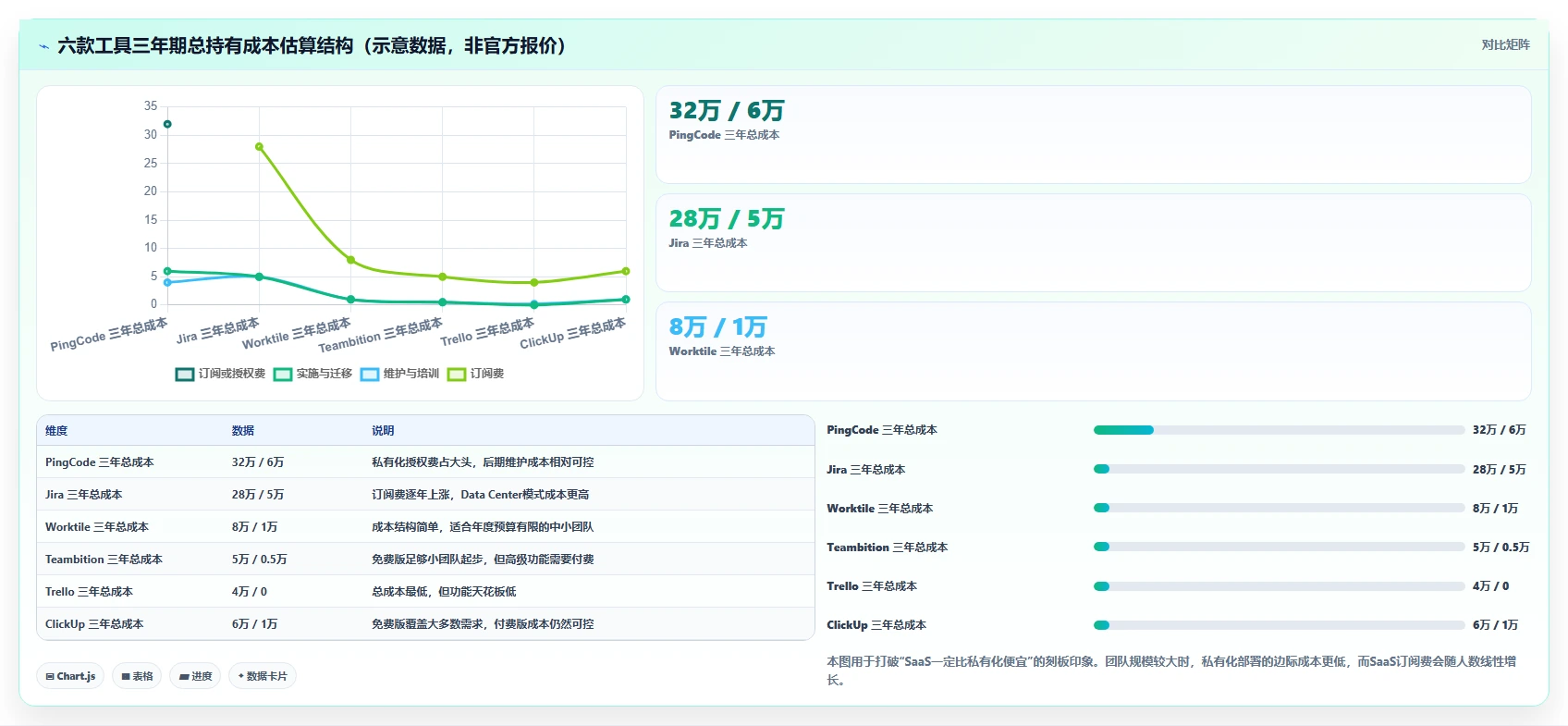Click the 数据 column header

tap(243, 431)
